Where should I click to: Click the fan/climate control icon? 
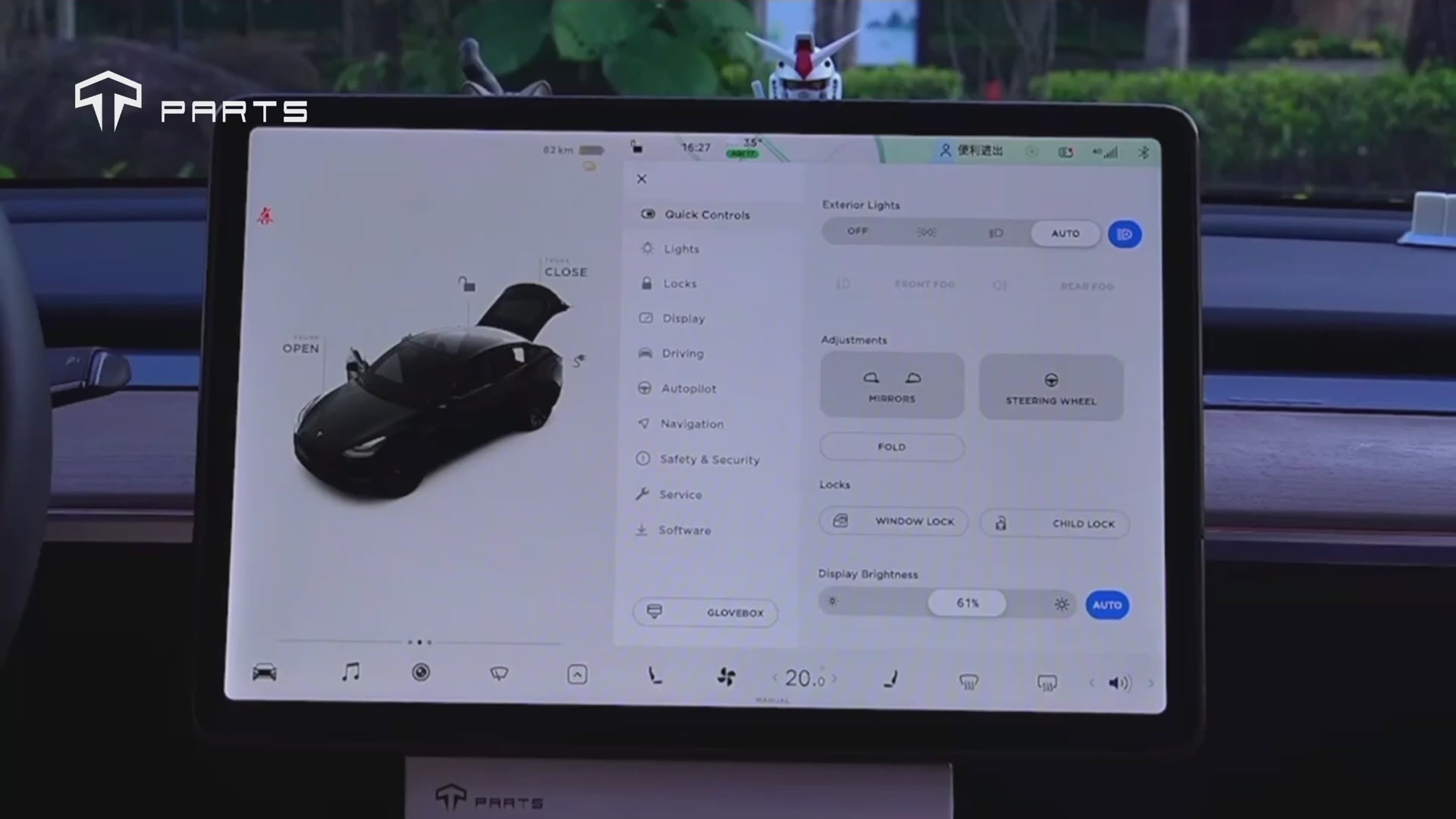(x=726, y=679)
